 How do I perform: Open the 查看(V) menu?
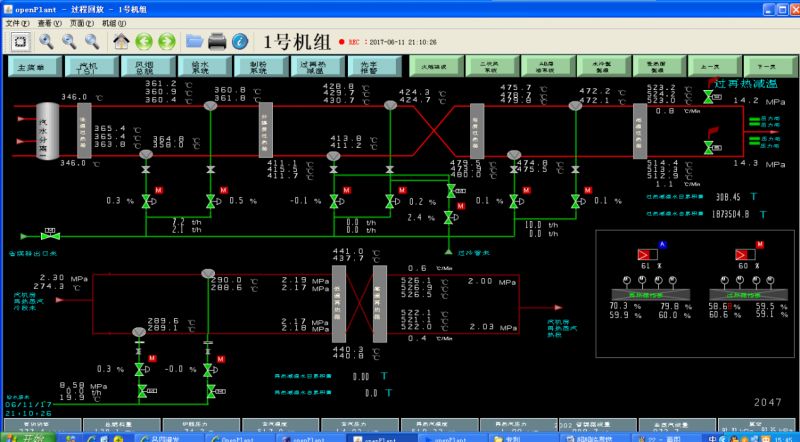(x=49, y=22)
